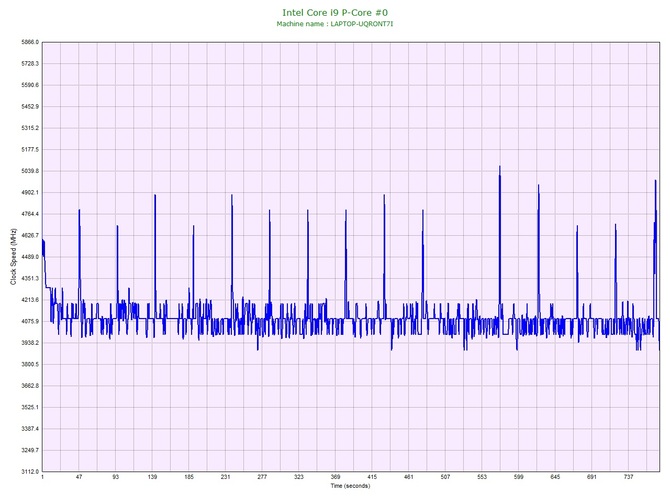Screen dimensions: 670x503
Task: Click the 139 time-axis tick label
Action: pyautogui.click(x=153, y=477)
